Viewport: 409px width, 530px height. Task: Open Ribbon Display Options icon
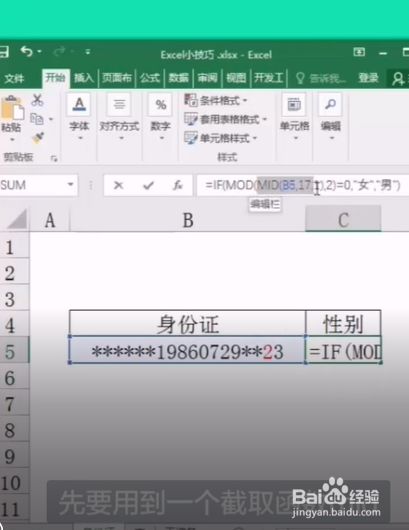click(x=359, y=52)
